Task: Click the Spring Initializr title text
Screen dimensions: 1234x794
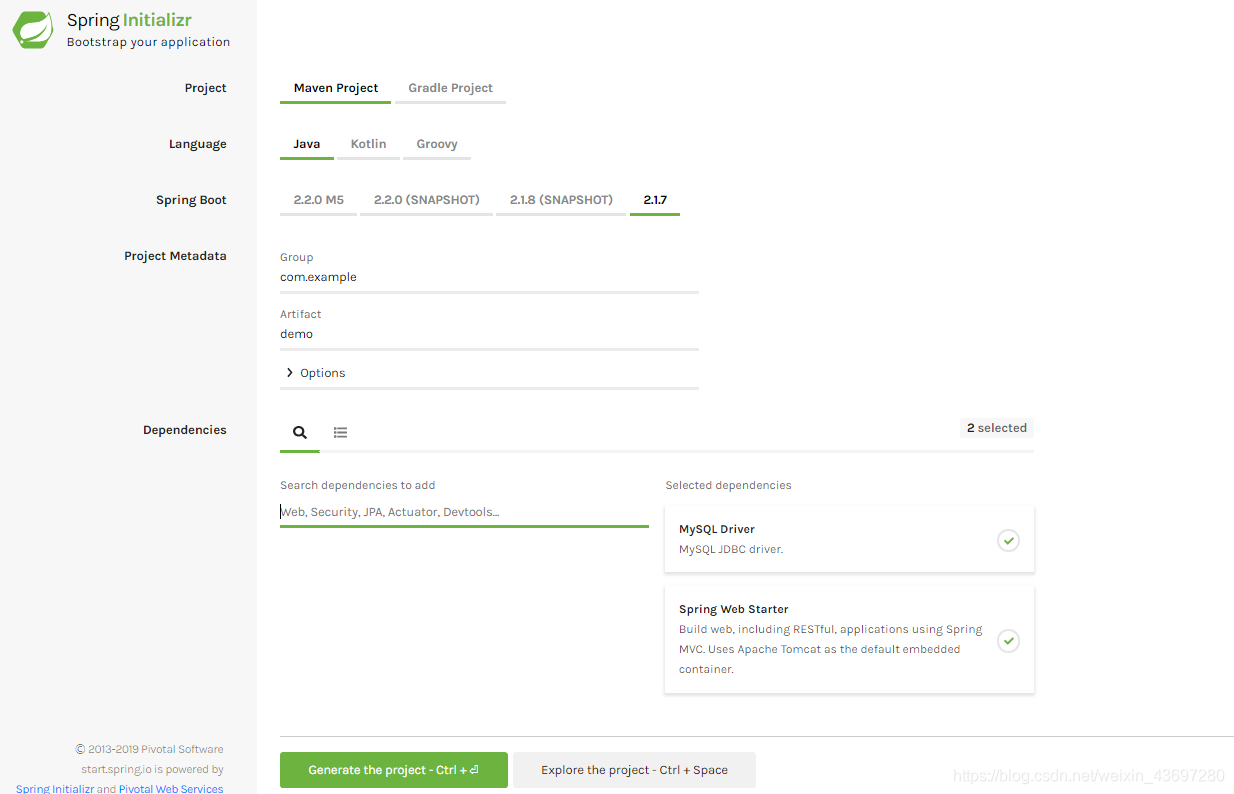Action: pos(128,20)
